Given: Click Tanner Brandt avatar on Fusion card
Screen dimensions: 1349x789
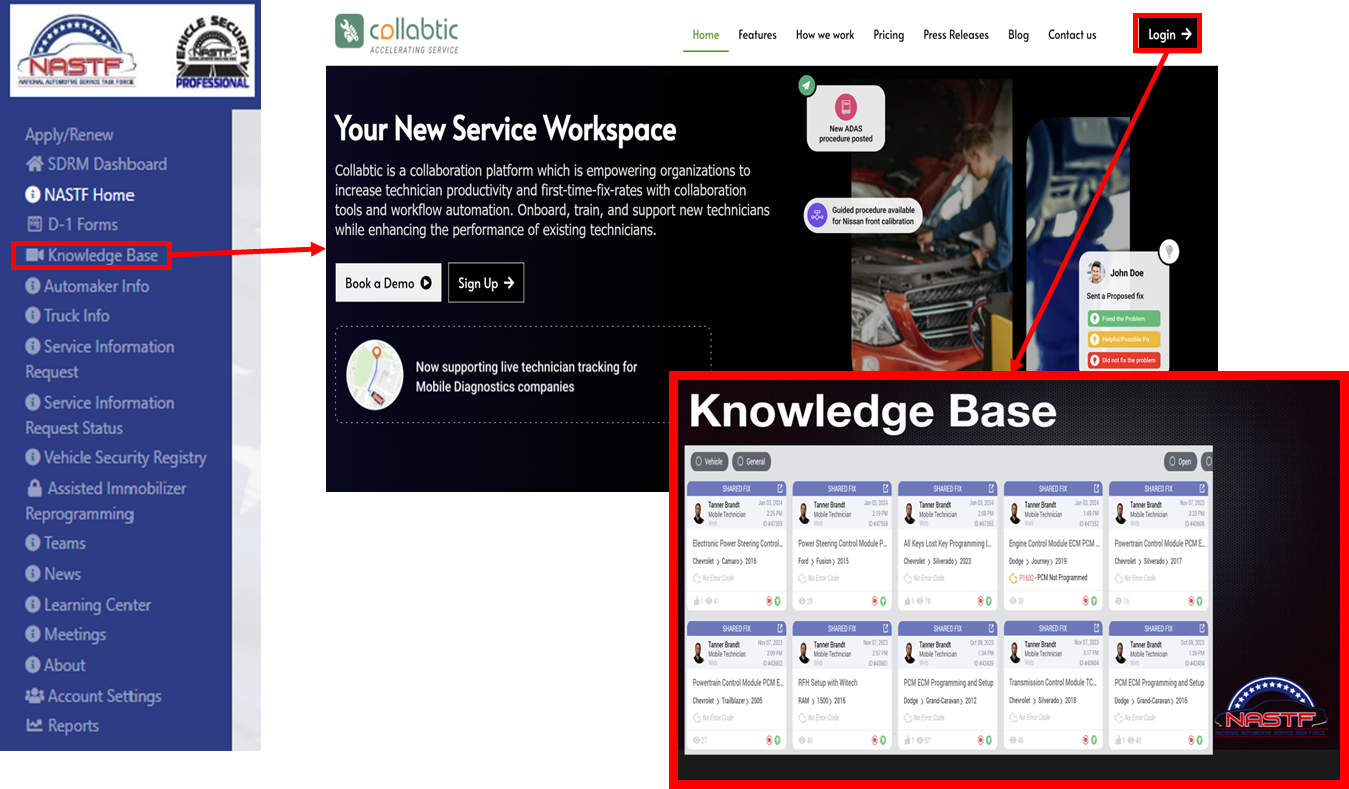Looking at the screenshot, I should (x=803, y=512).
